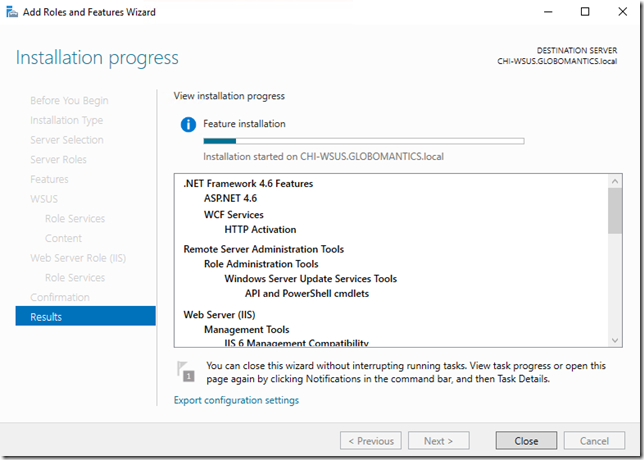Screen dimensions: 644x460
Task: Click the notifications flag icon
Action: [x=186, y=371]
